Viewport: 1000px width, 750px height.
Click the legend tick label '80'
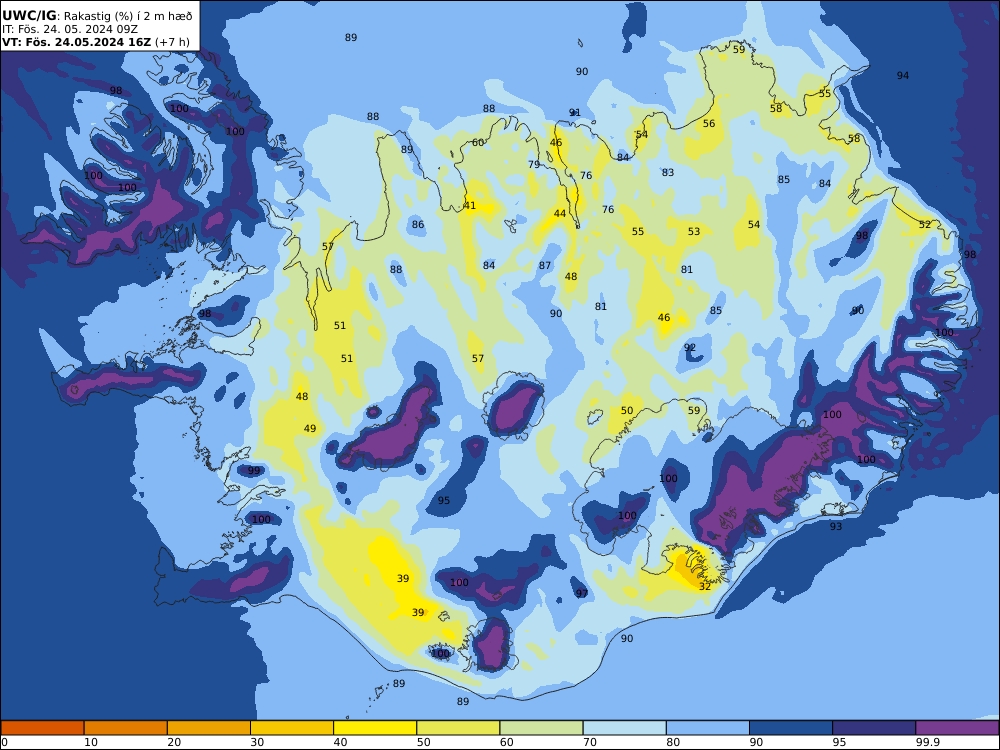673,742
